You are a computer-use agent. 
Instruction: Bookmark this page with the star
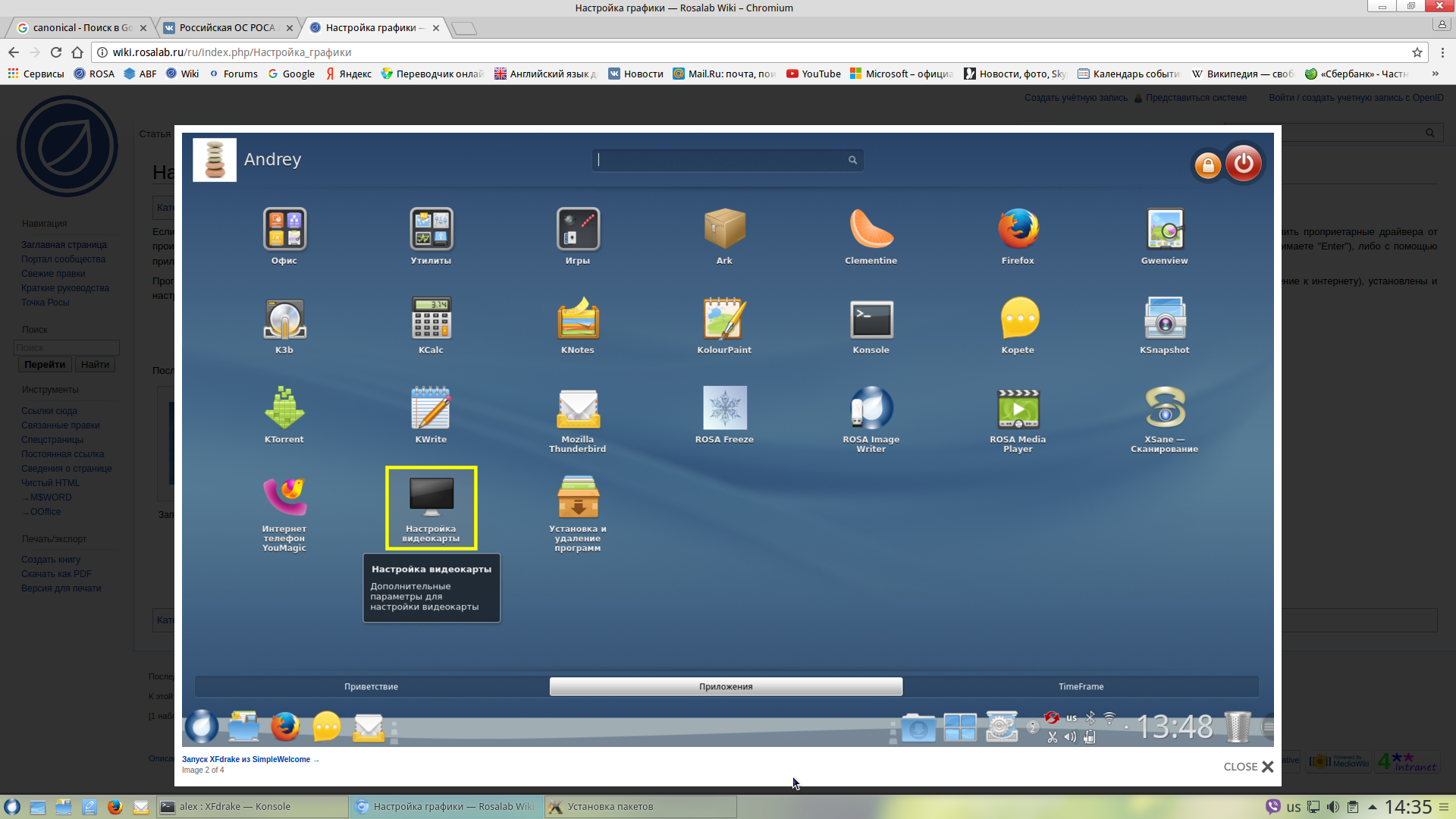(1417, 52)
